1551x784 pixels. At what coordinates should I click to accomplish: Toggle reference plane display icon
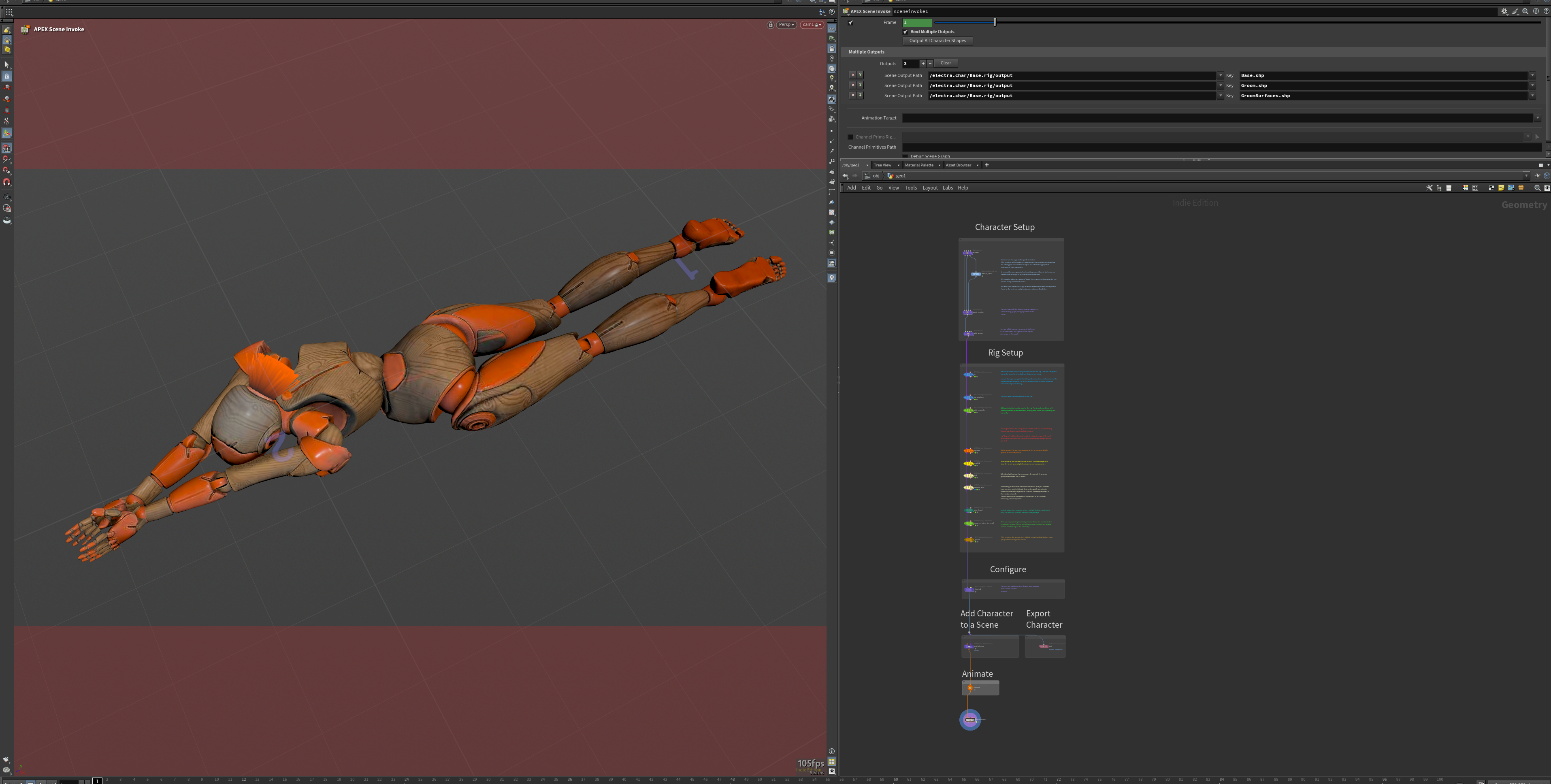(x=831, y=28)
